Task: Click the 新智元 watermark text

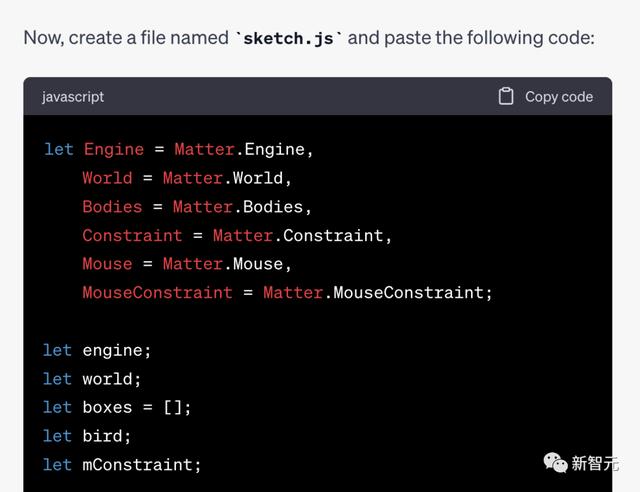Action: 595,463
